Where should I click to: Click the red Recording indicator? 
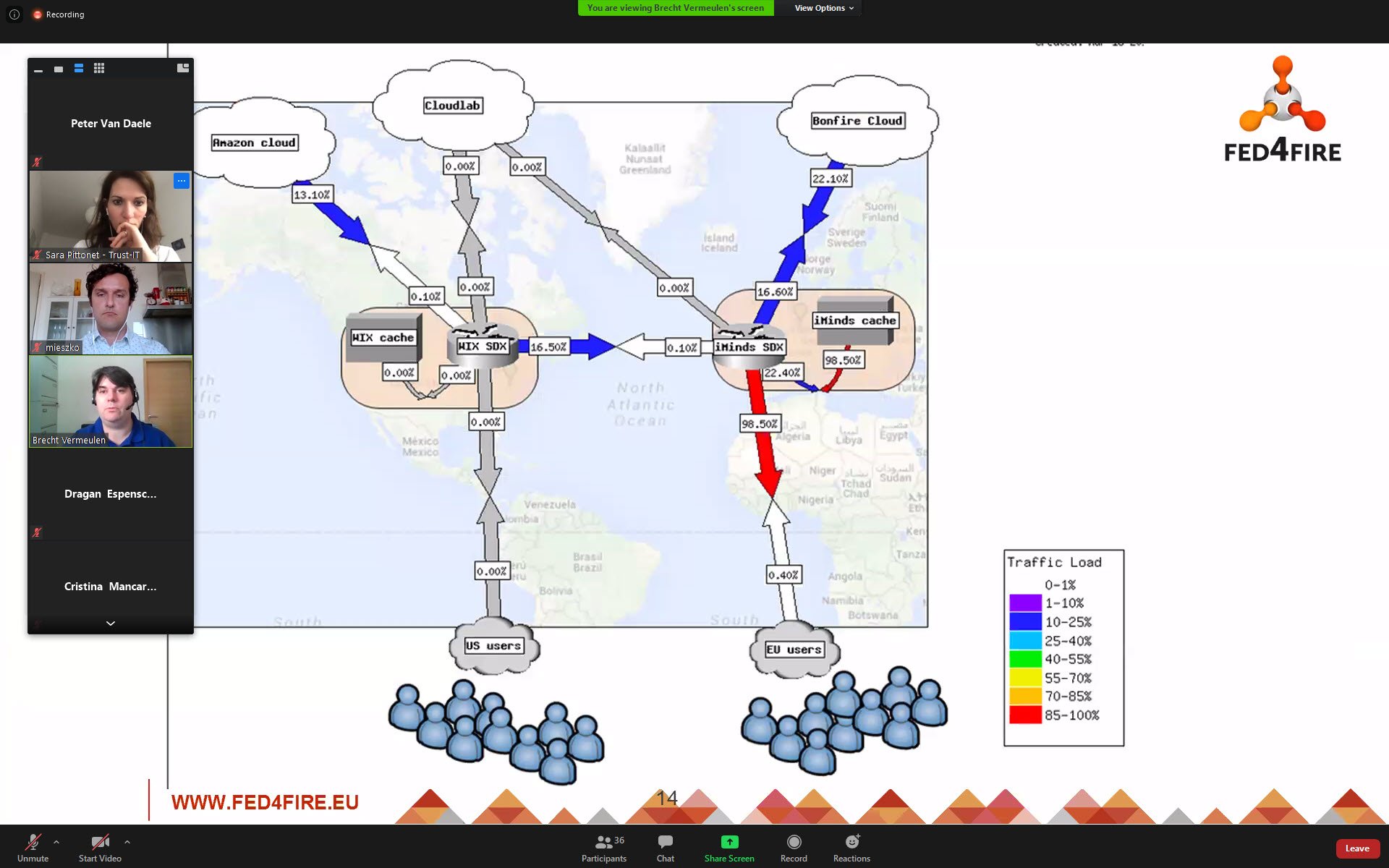[59, 14]
